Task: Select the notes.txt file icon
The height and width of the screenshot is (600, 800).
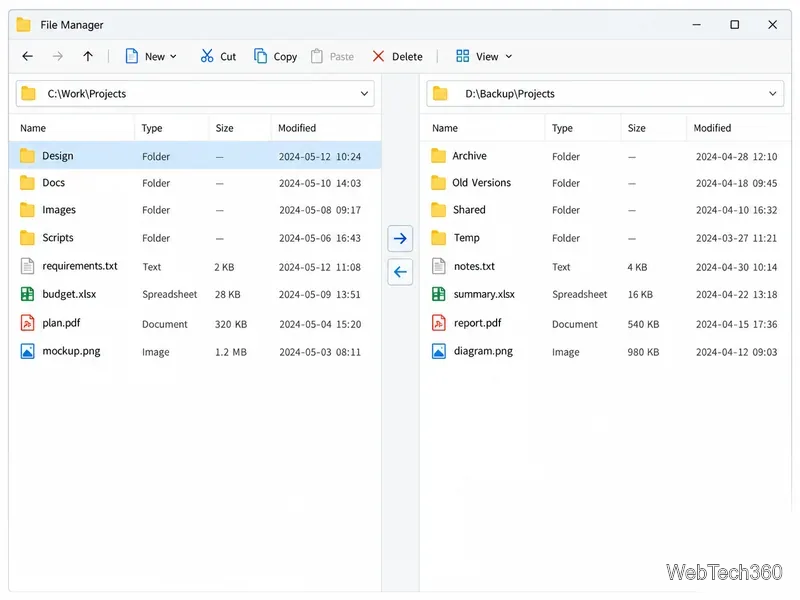Action: (438, 266)
